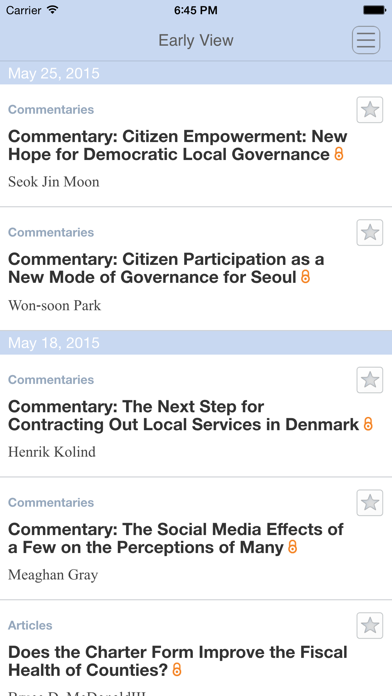Viewport: 392px width, 696px height.
Task: Bookmark the Social Media Effects commentary
Action: pos(369,503)
